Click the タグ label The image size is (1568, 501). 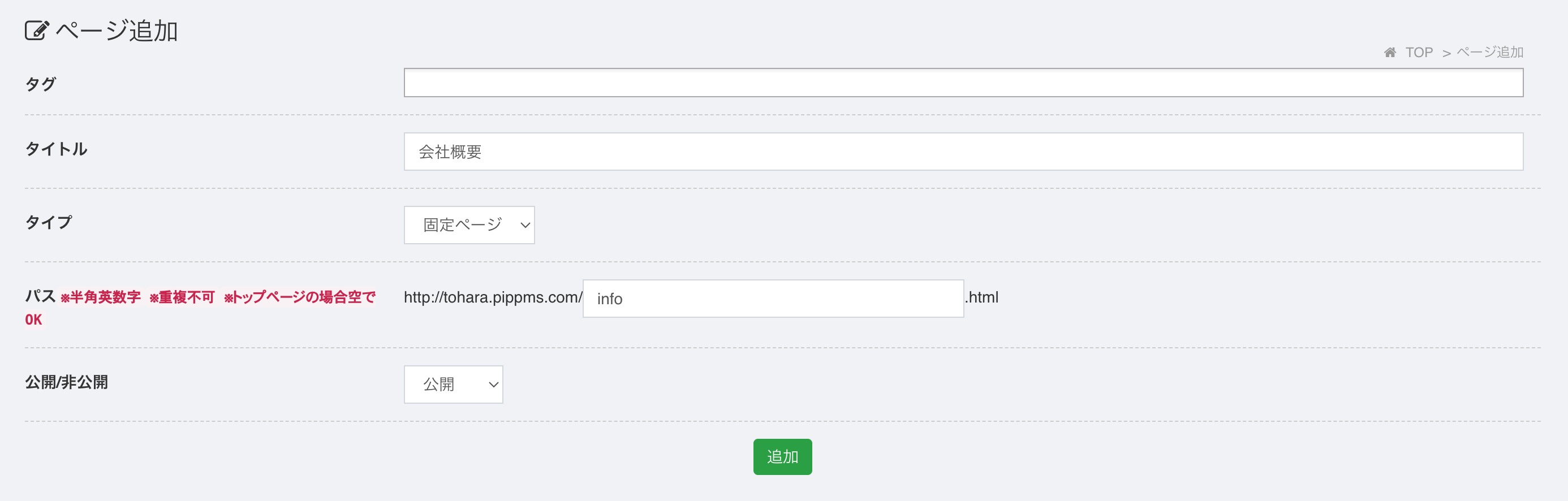coord(40,84)
